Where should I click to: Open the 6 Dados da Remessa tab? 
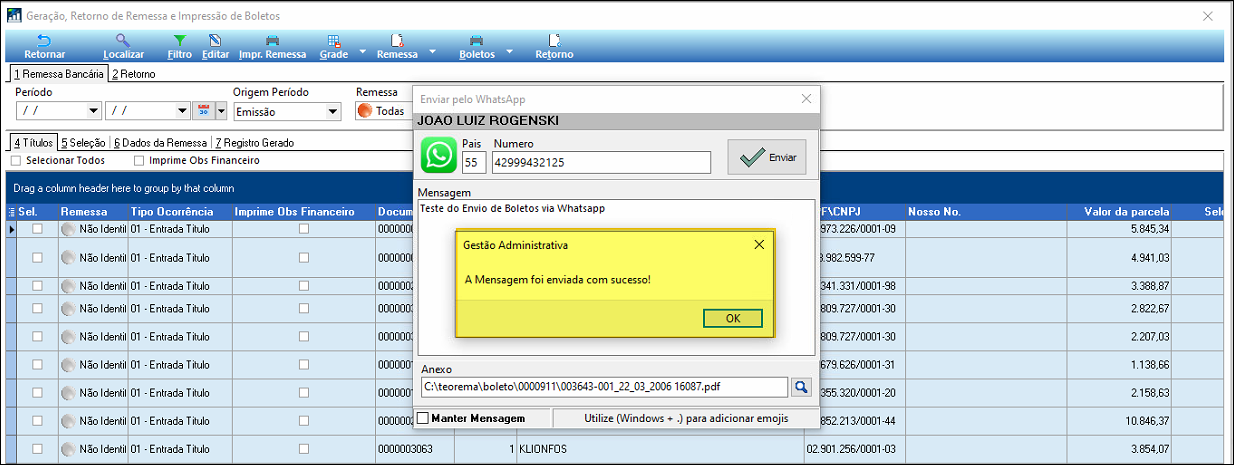(x=160, y=143)
